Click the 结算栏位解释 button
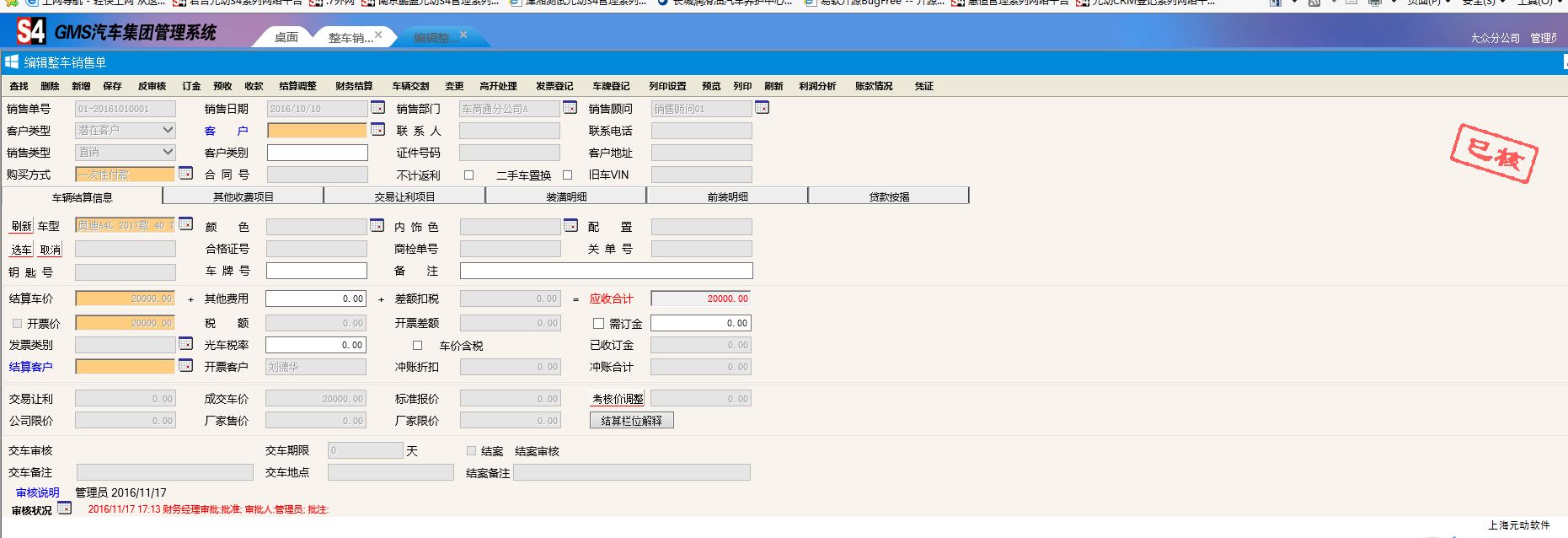The height and width of the screenshot is (538, 1568). 631,421
